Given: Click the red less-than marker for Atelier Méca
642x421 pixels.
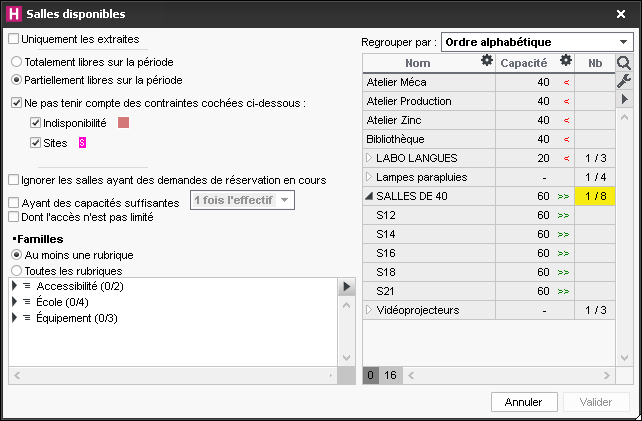Looking at the screenshot, I should click(x=566, y=83).
